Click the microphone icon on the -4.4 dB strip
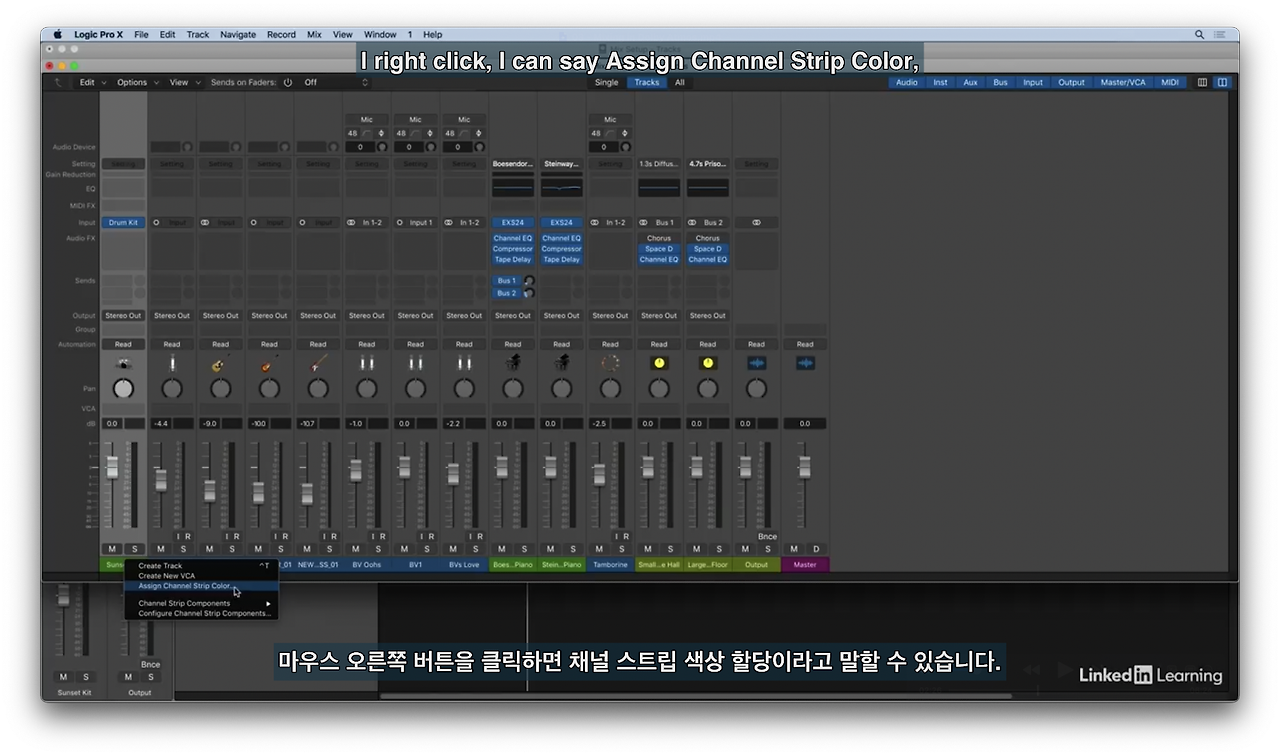This screenshot has width=1280, height=756. [172, 364]
